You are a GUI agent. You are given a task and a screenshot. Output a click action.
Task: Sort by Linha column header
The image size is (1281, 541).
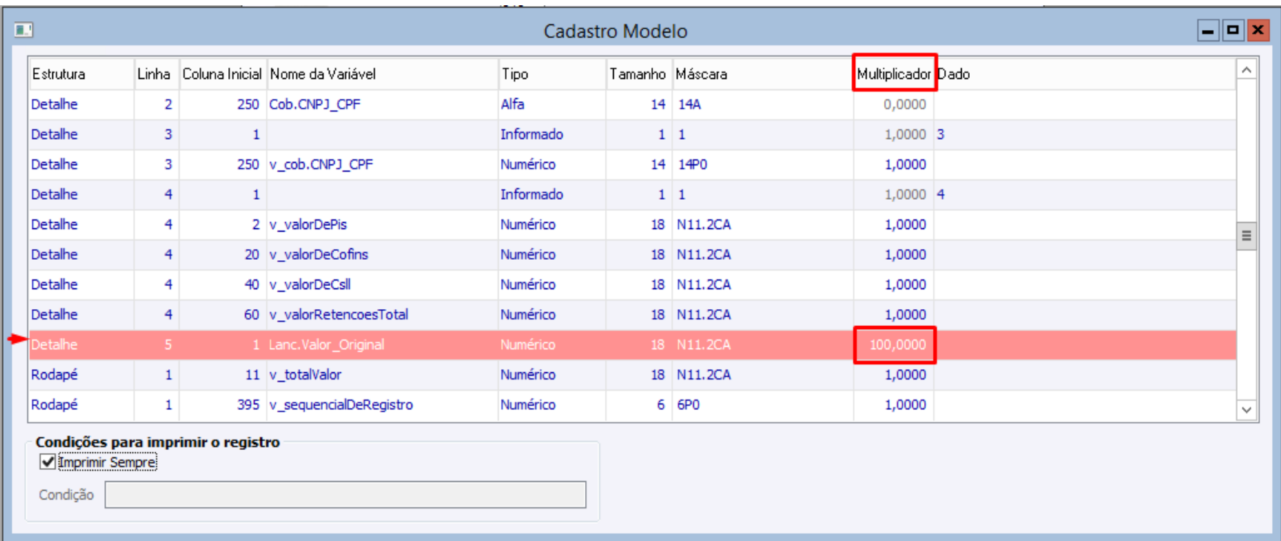155,75
